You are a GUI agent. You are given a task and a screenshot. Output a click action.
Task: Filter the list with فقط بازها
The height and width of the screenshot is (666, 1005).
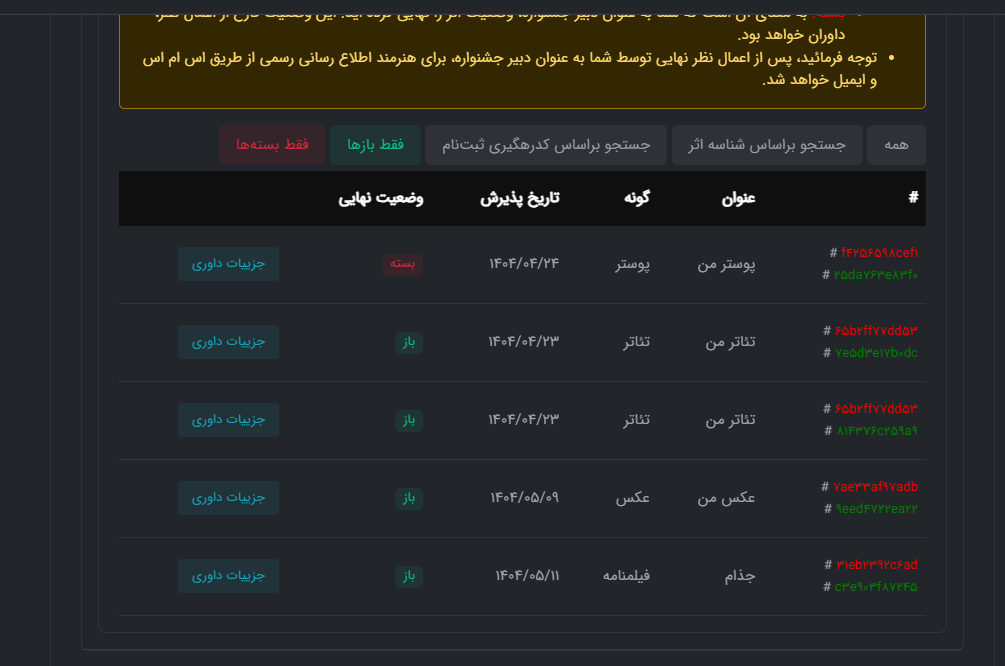click(x=376, y=145)
